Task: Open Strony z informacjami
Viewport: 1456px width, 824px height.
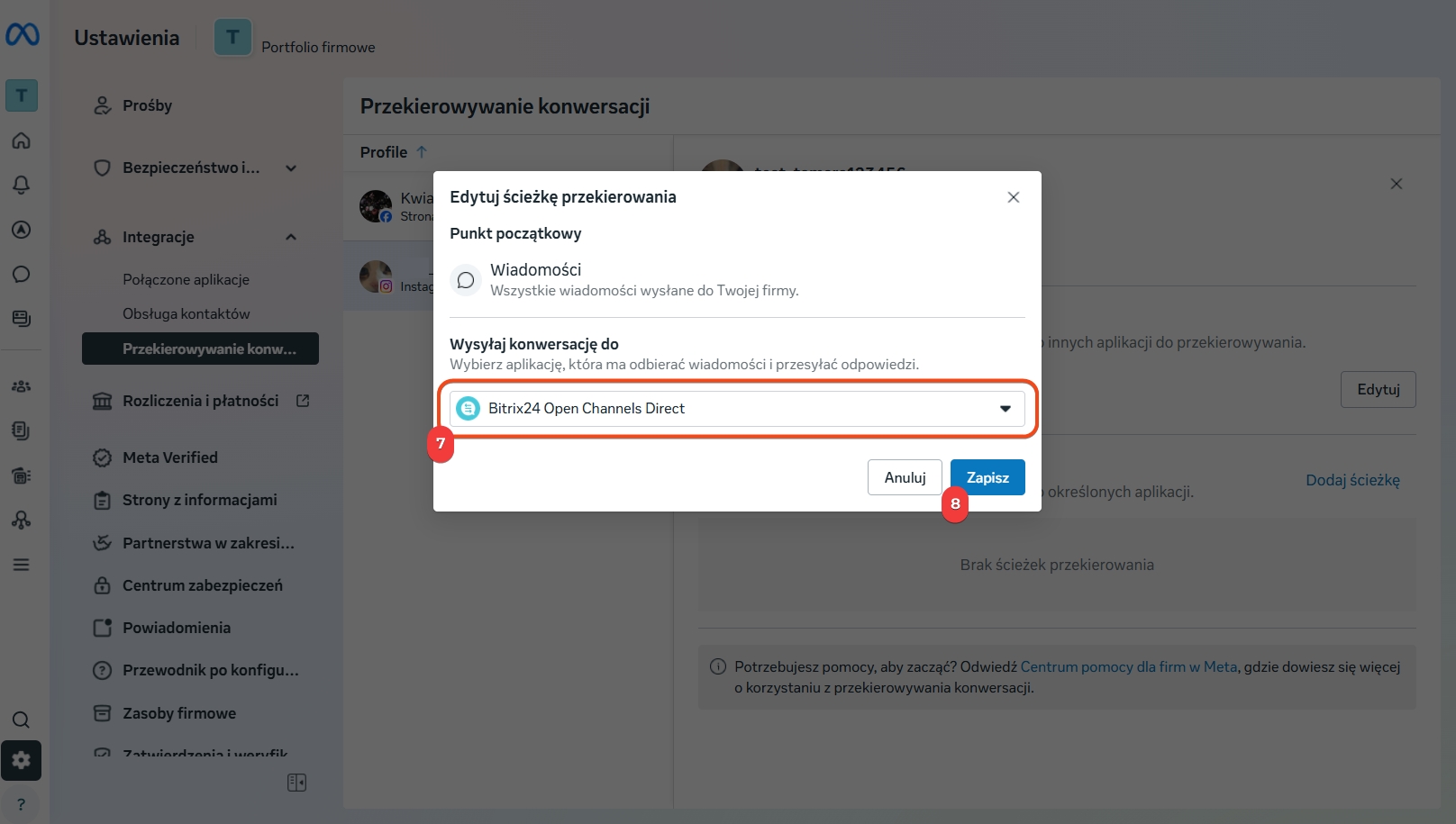Action: click(200, 500)
